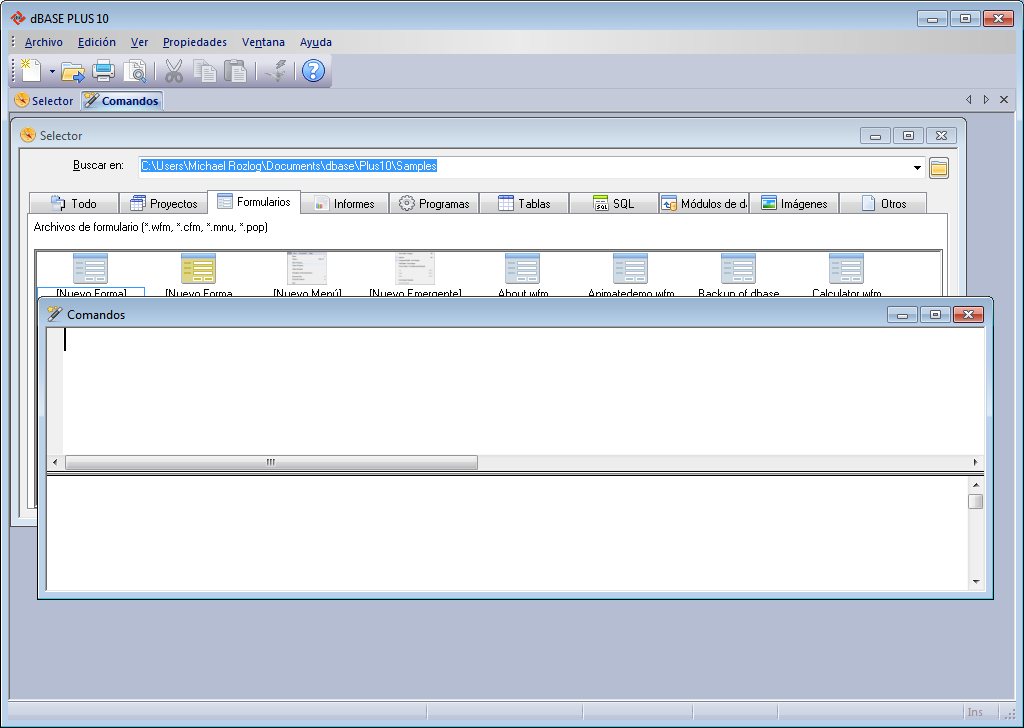Viewport: 1024px width, 728px height.
Task: Close the Selector window
Action: (x=941, y=136)
